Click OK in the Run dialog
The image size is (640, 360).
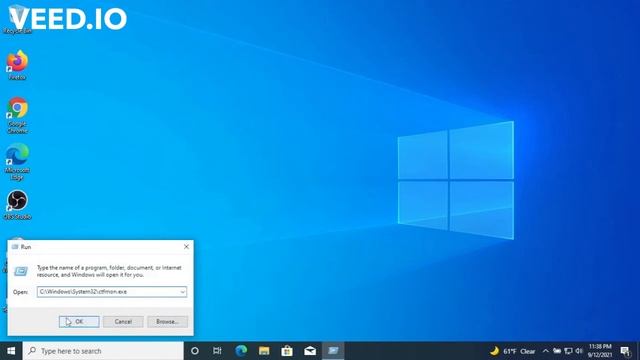tap(79, 322)
